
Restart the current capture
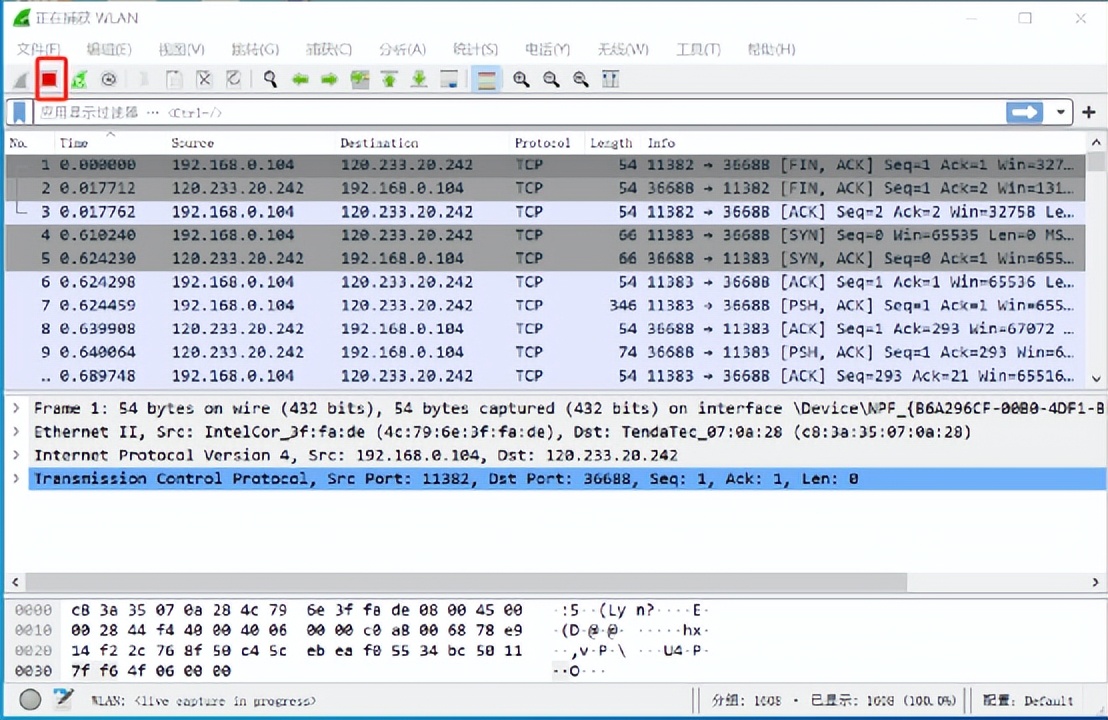[79, 79]
